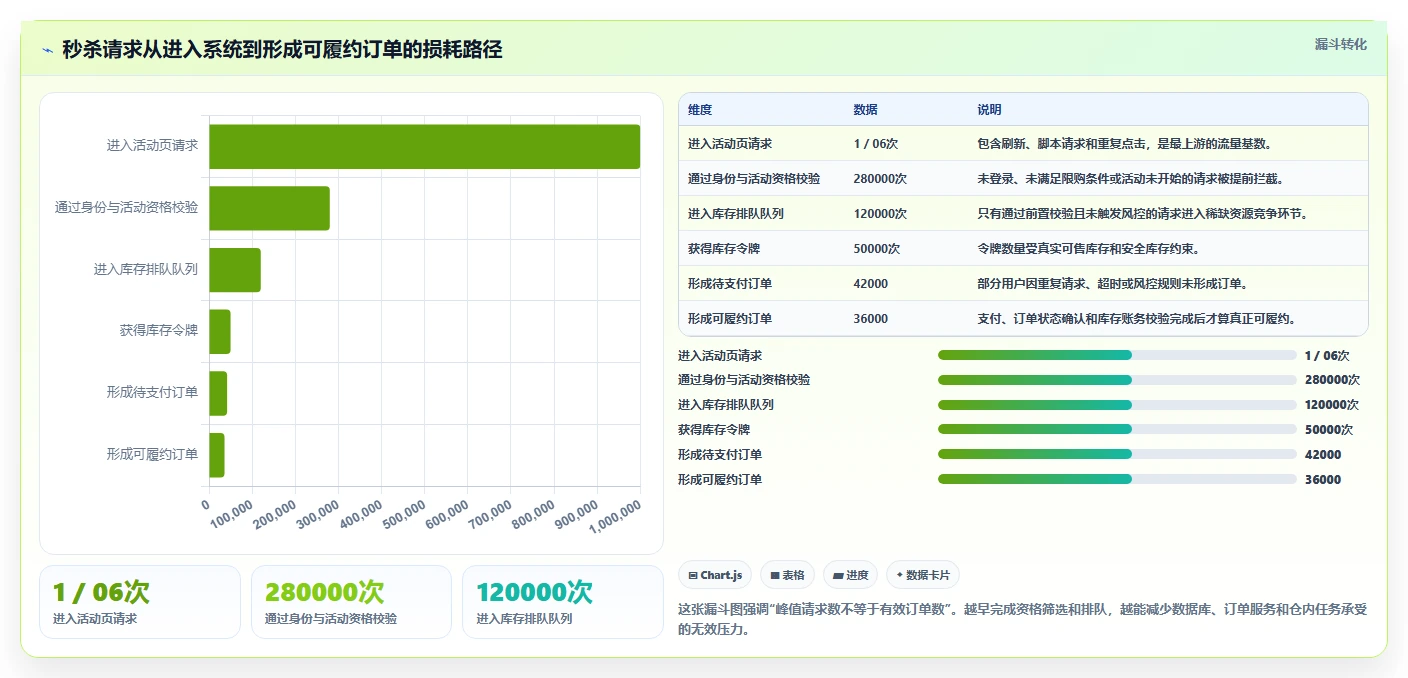This screenshot has height=678, width=1408.
Task: Click the progress bar for 形成待支付订单
Action: 1117,454
